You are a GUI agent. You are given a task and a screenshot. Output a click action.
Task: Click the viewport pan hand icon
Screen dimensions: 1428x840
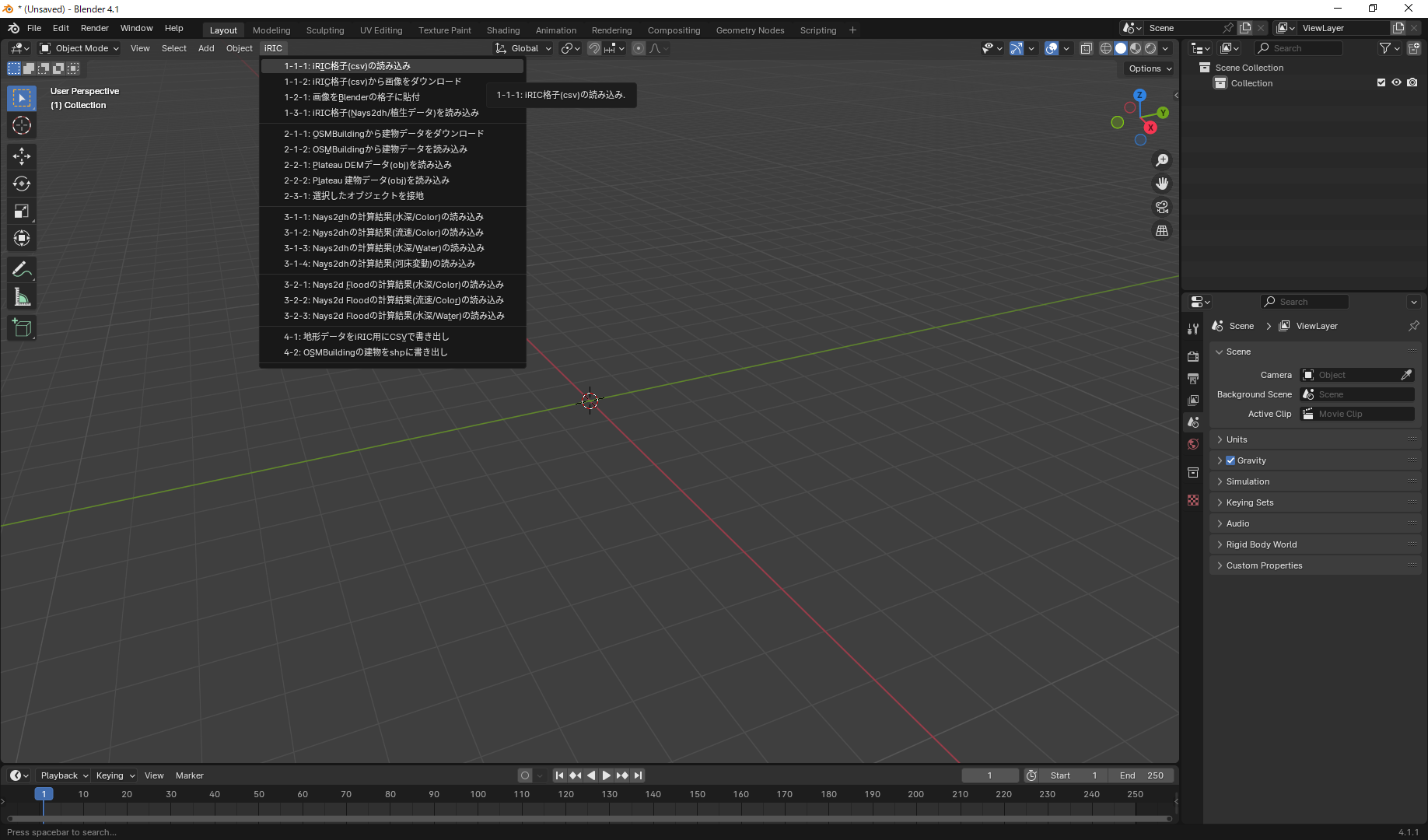pyautogui.click(x=1162, y=184)
